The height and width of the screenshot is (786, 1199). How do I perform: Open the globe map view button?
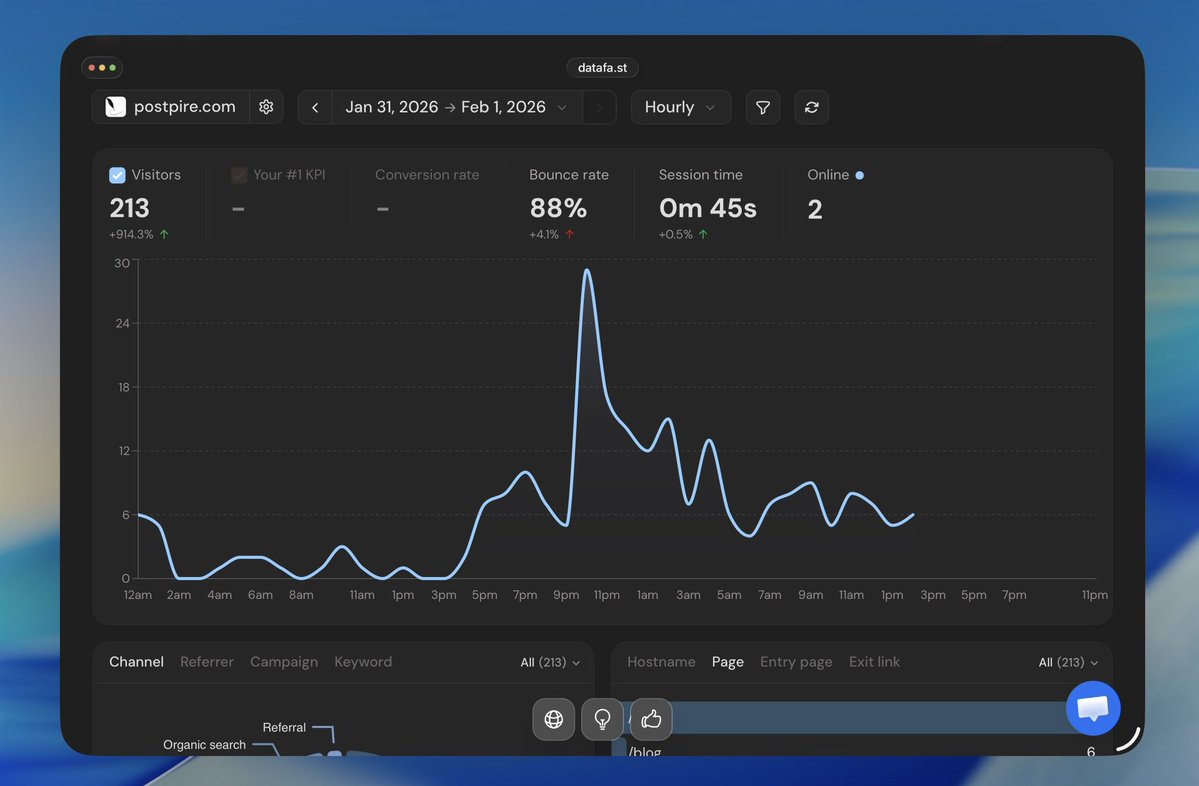554,719
